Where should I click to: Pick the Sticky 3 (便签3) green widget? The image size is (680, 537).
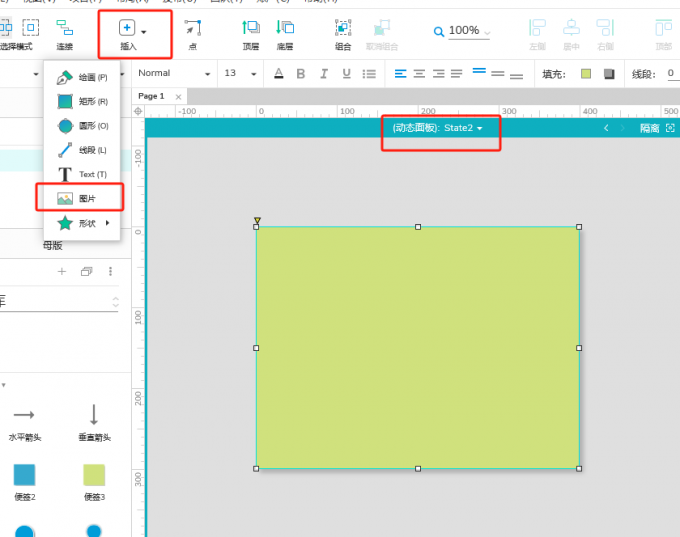[94, 483]
